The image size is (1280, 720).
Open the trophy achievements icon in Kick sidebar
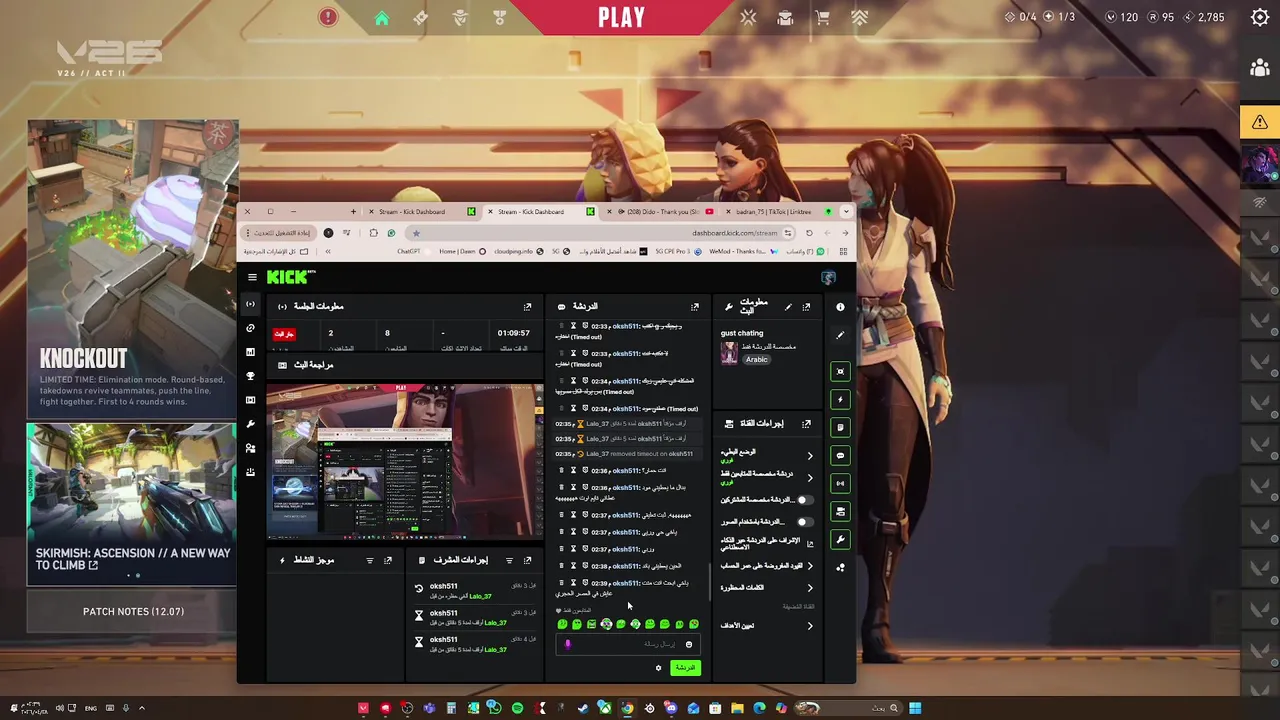[250, 376]
